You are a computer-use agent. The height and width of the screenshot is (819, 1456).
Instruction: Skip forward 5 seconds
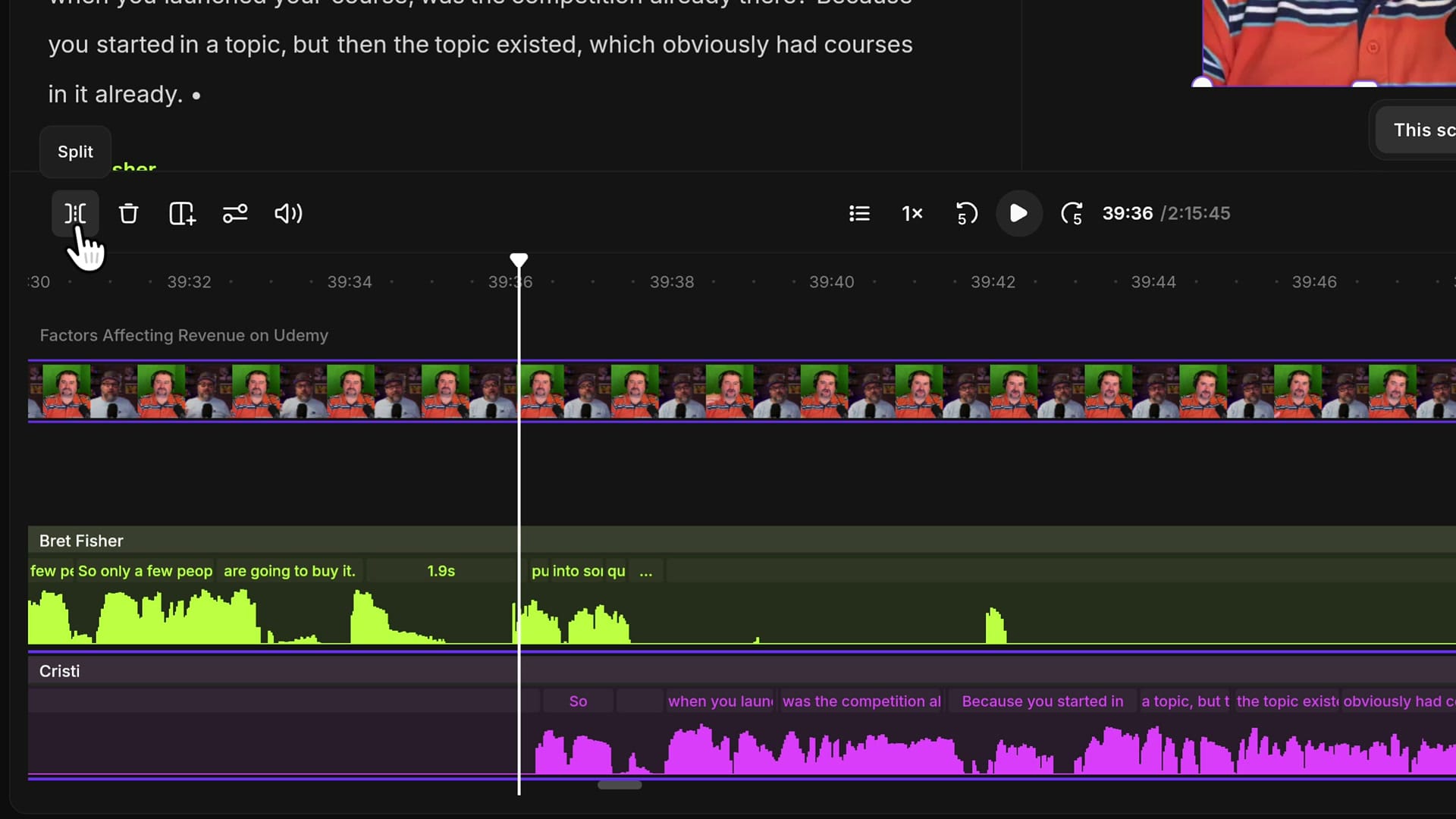[1072, 214]
